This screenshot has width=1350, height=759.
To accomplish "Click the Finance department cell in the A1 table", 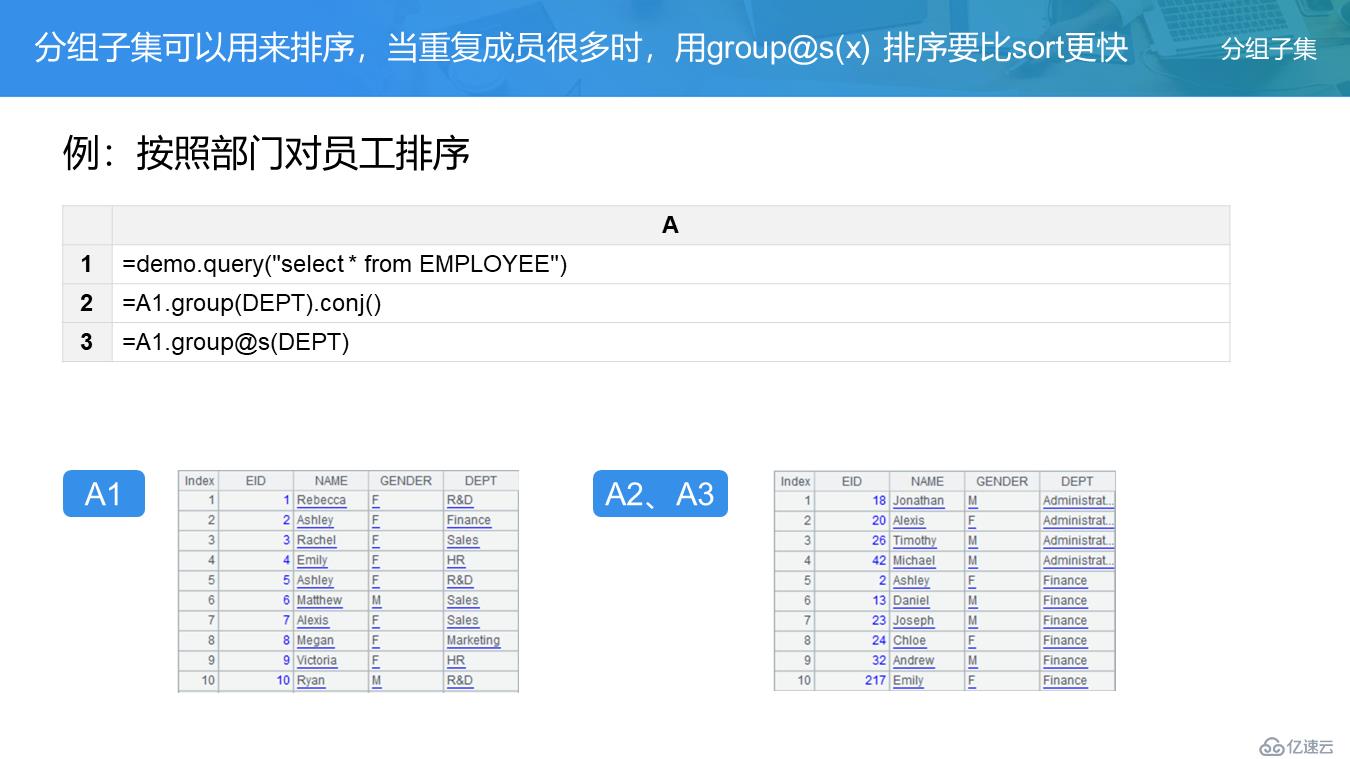I will coord(481,520).
